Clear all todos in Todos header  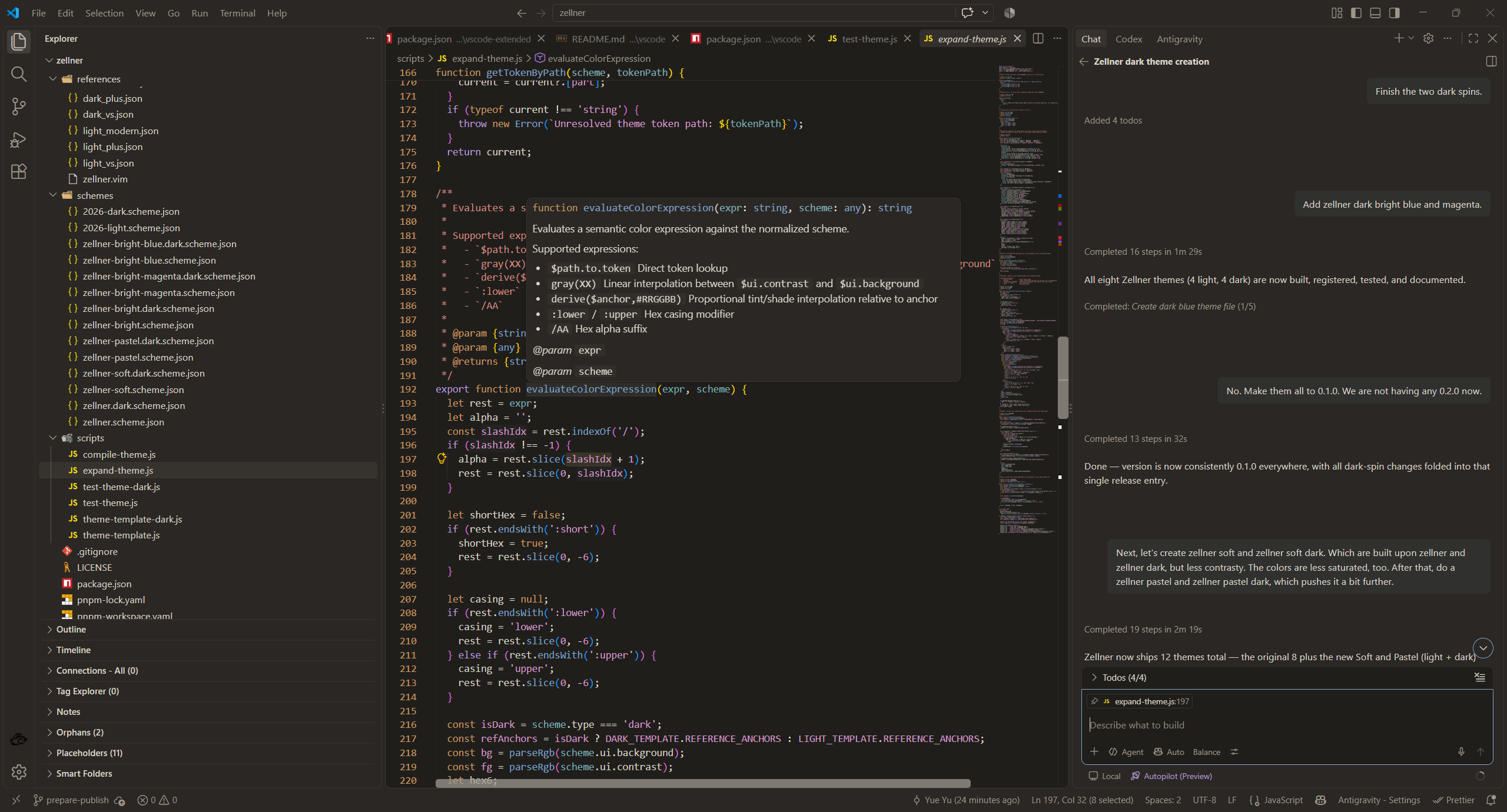click(x=1479, y=677)
